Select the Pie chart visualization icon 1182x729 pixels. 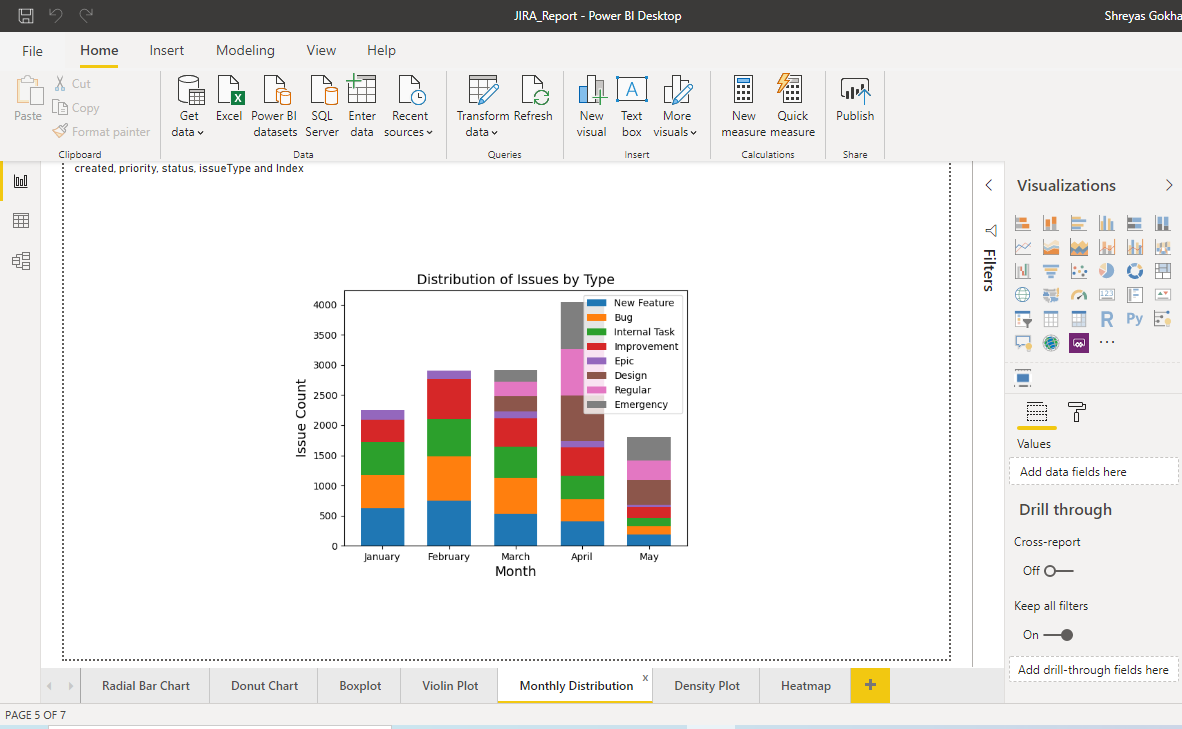pos(1107,270)
